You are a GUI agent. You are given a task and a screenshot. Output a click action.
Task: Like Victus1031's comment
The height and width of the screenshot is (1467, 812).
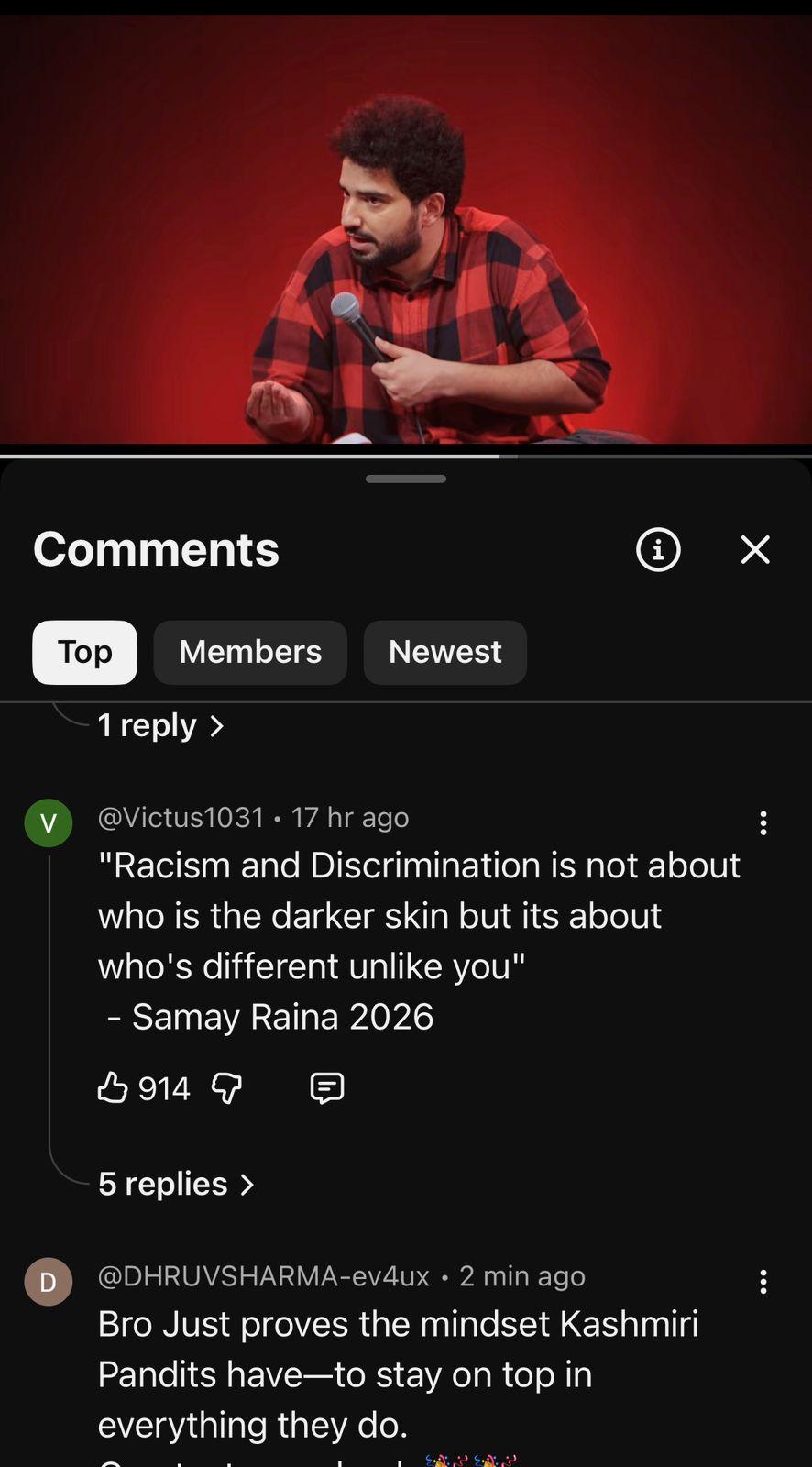(x=113, y=1087)
